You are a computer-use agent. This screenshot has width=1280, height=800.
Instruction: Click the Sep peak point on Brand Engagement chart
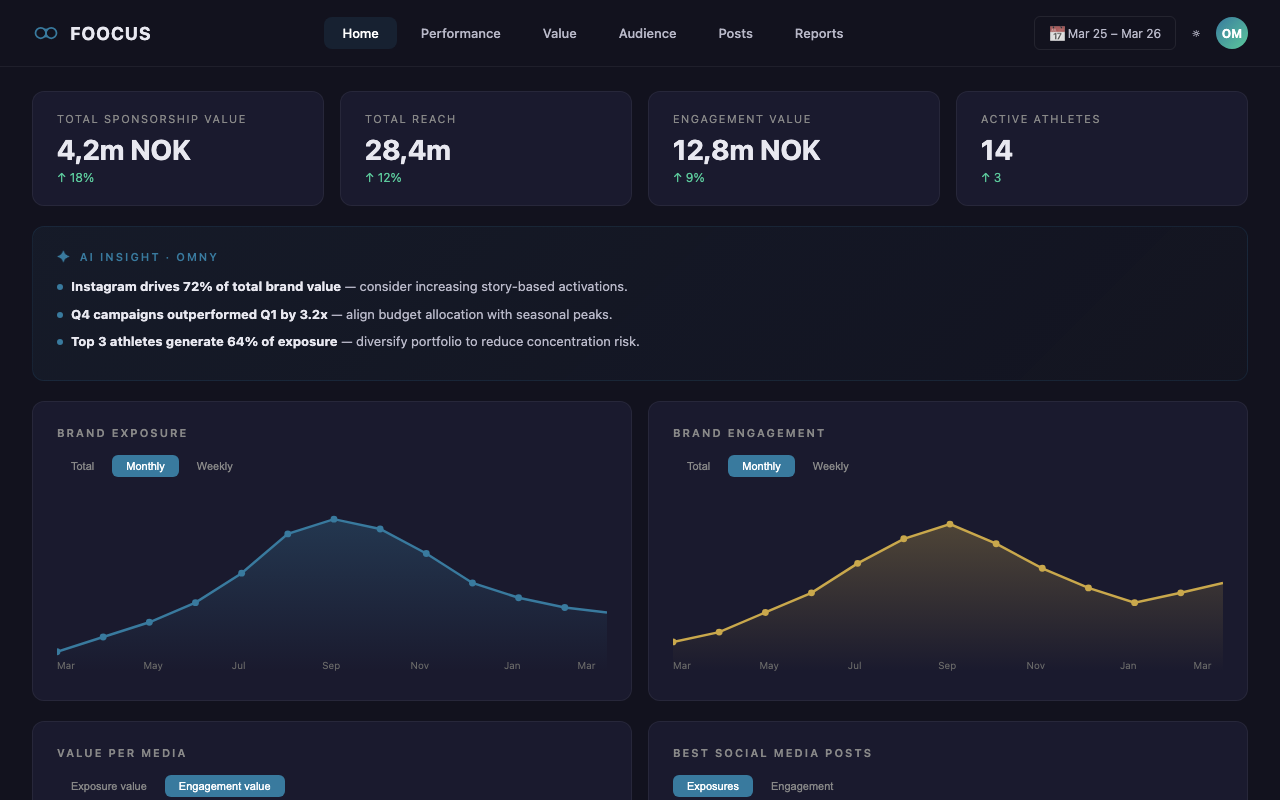tap(950, 524)
